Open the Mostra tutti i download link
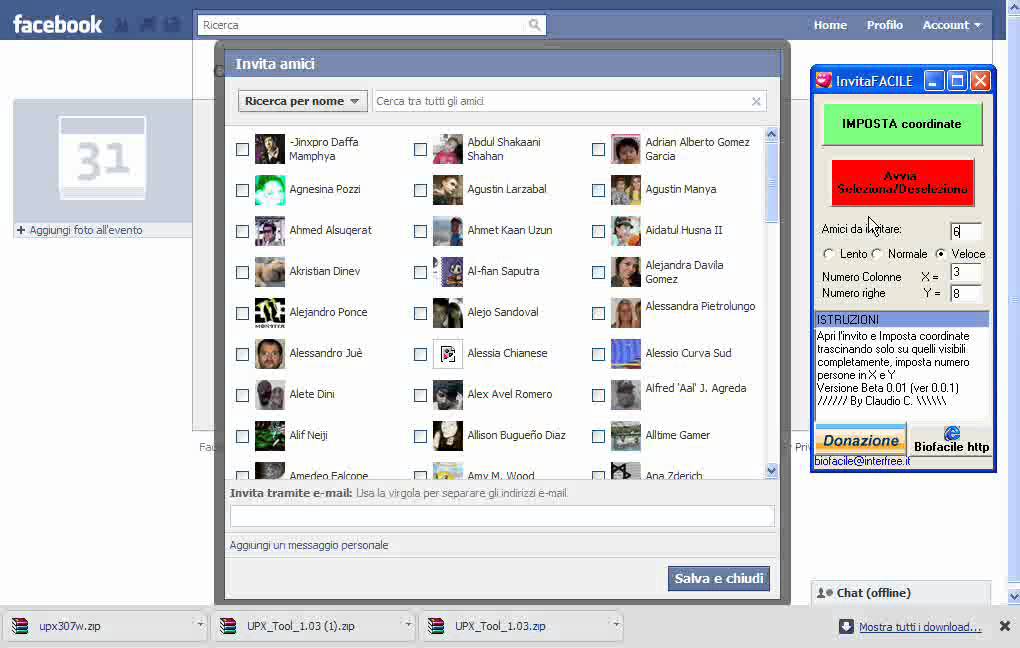This screenshot has height=648, width=1020. click(920, 627)
